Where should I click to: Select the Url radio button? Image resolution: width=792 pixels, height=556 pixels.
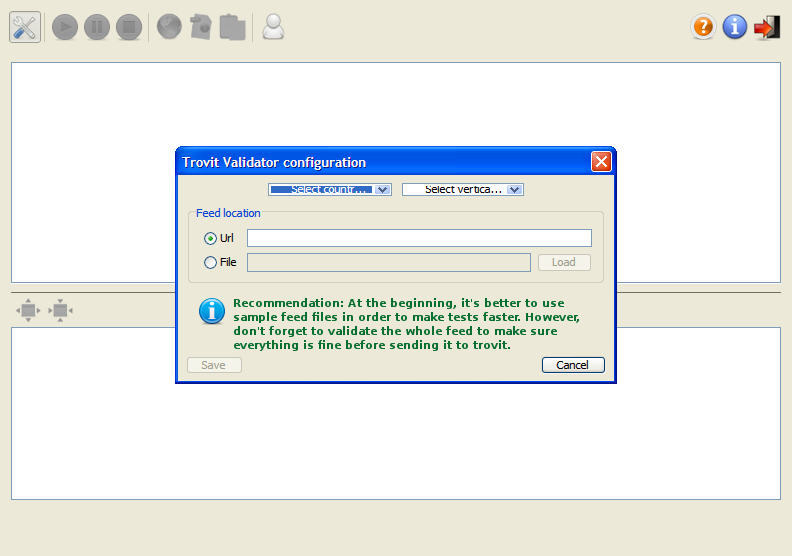coord(210,238)
